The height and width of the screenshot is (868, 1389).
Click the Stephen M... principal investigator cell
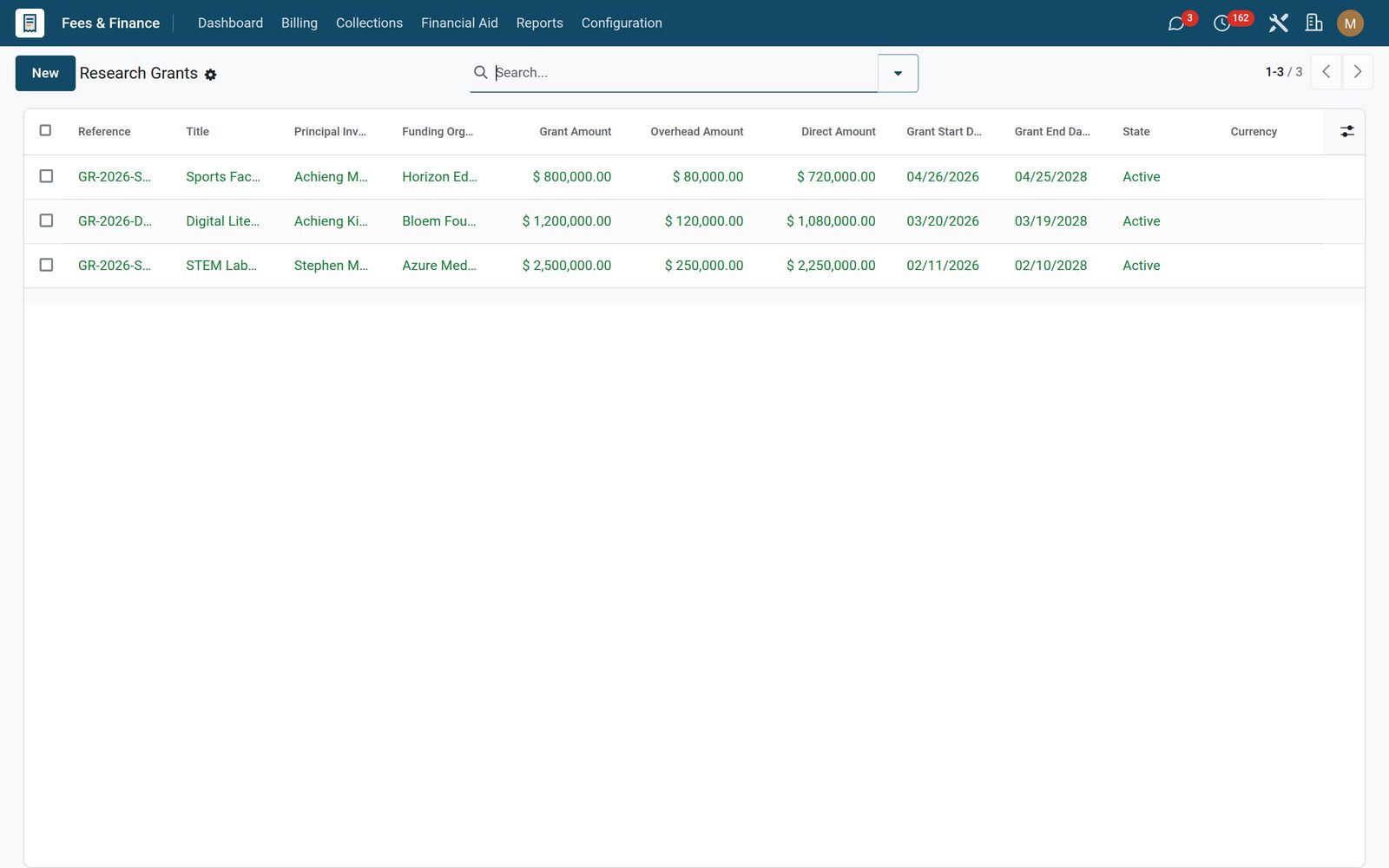331,266
